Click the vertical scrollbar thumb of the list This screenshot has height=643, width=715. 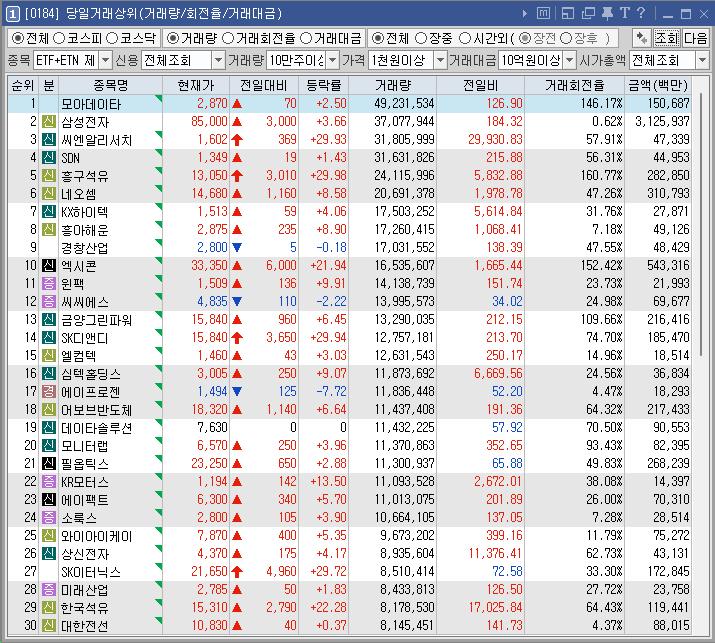point(701,223)
